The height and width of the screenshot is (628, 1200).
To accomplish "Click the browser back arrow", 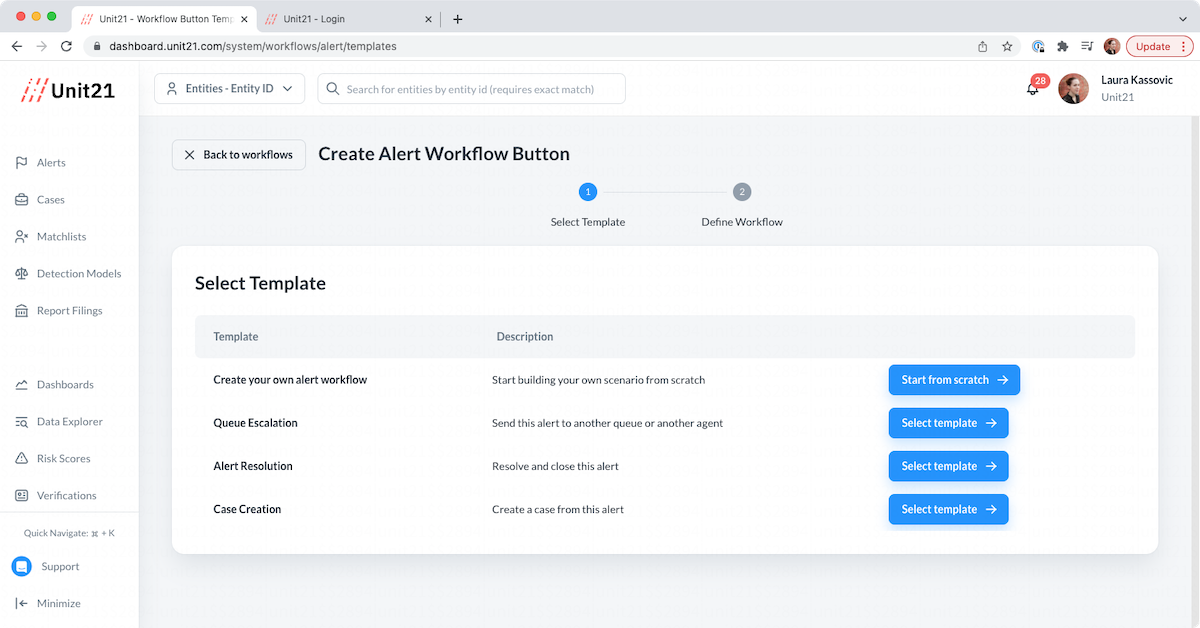I will coord(17,46).
